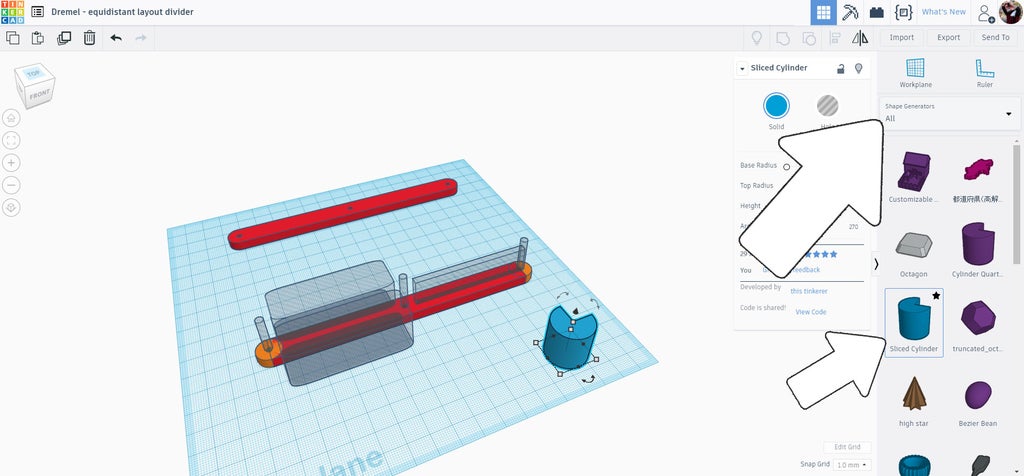Click the Fit all in view button
This screenshot has width=1024, height=476.
click(11, 140)
